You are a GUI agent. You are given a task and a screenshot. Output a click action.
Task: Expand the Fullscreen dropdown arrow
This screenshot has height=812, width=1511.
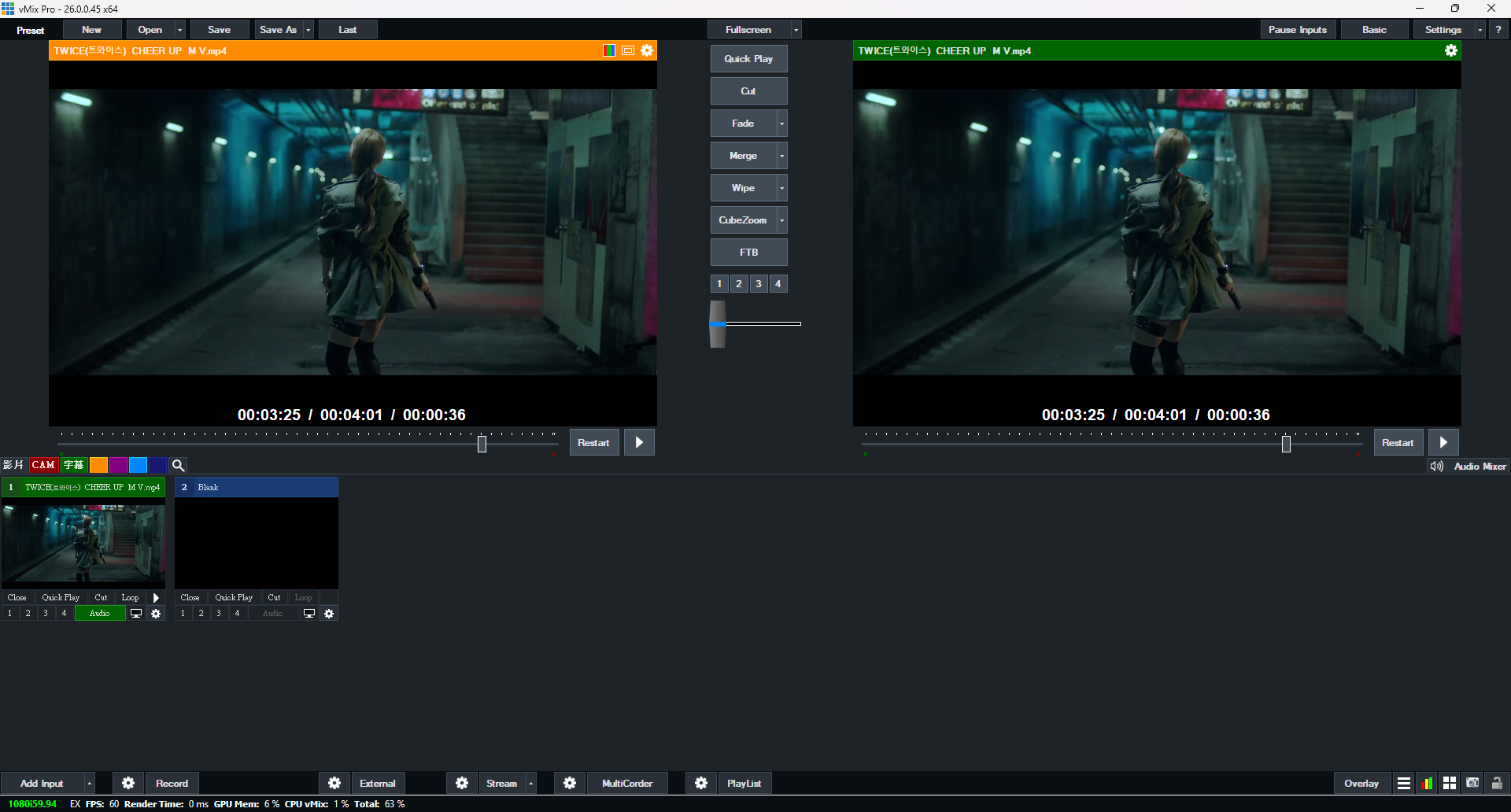coord(796,30)
